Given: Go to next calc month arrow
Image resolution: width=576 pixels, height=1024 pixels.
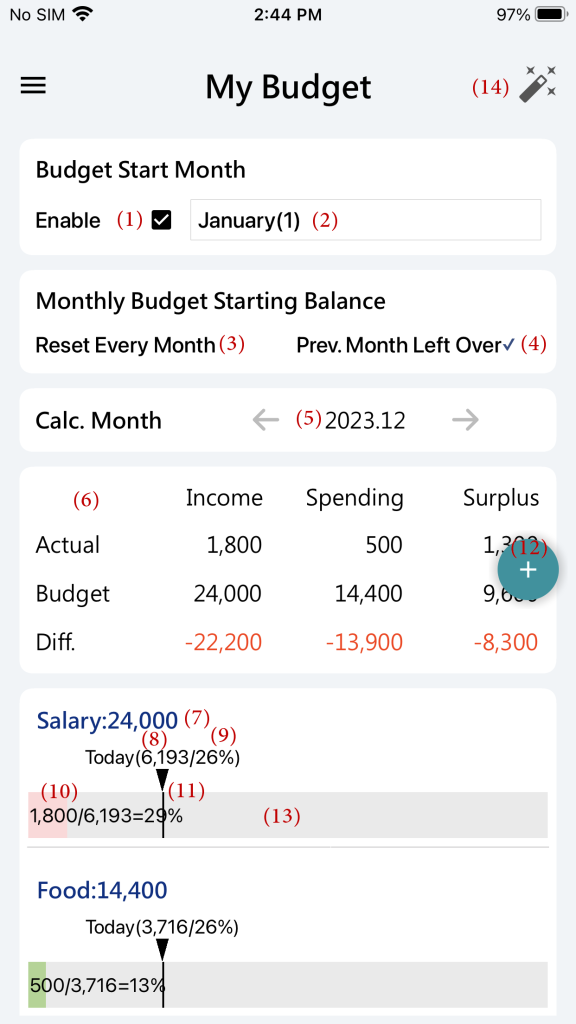Looking at the screenshot, I should coord(465,420).
